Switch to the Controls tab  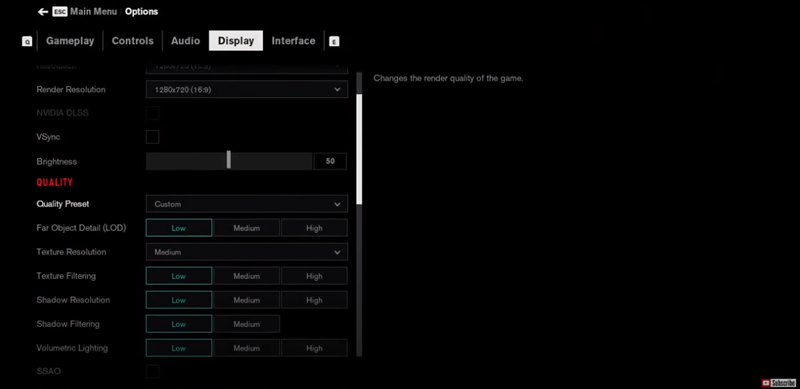(x=133, y=41)
